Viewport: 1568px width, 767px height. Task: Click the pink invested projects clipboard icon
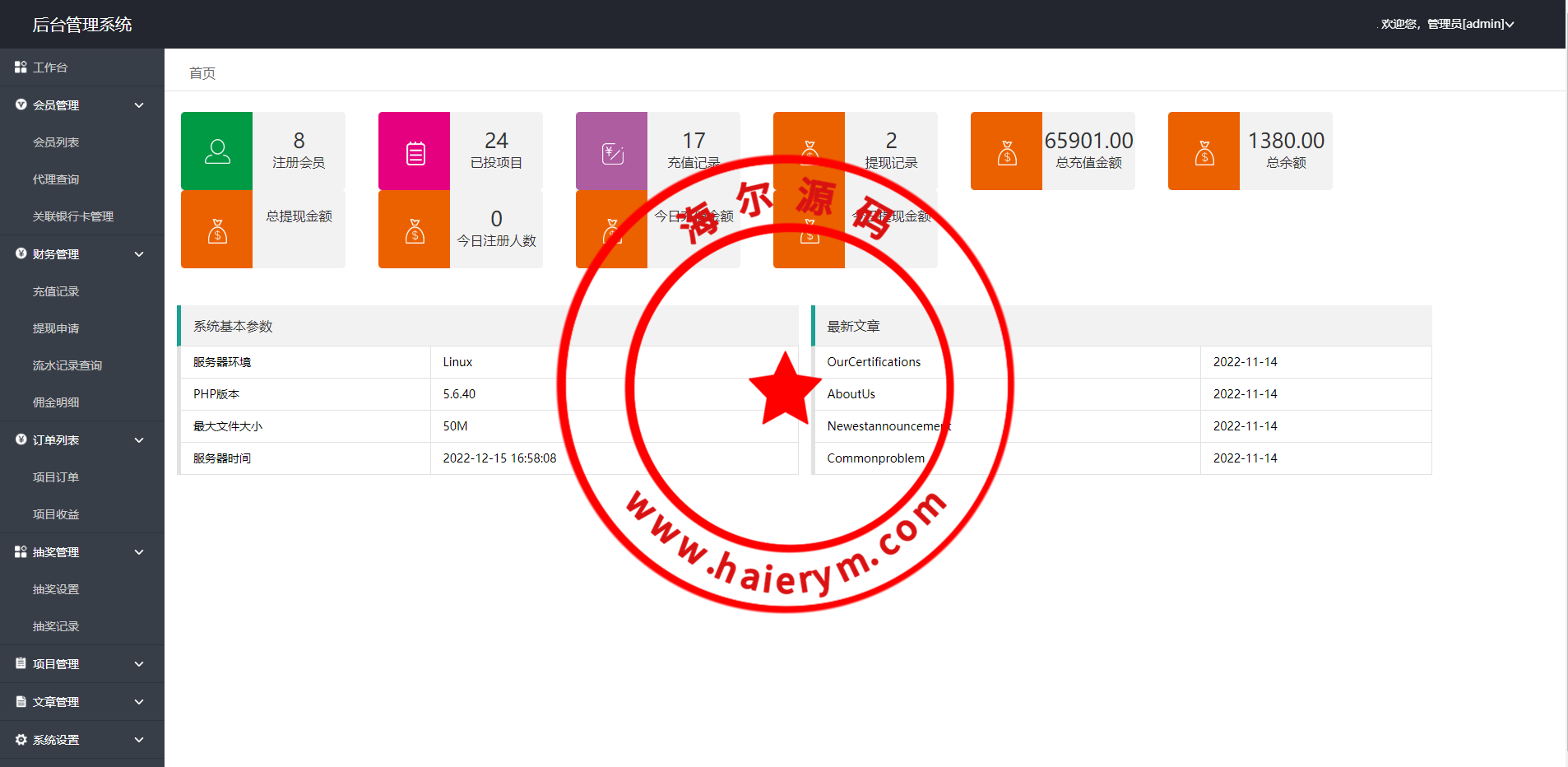point(415,152)
